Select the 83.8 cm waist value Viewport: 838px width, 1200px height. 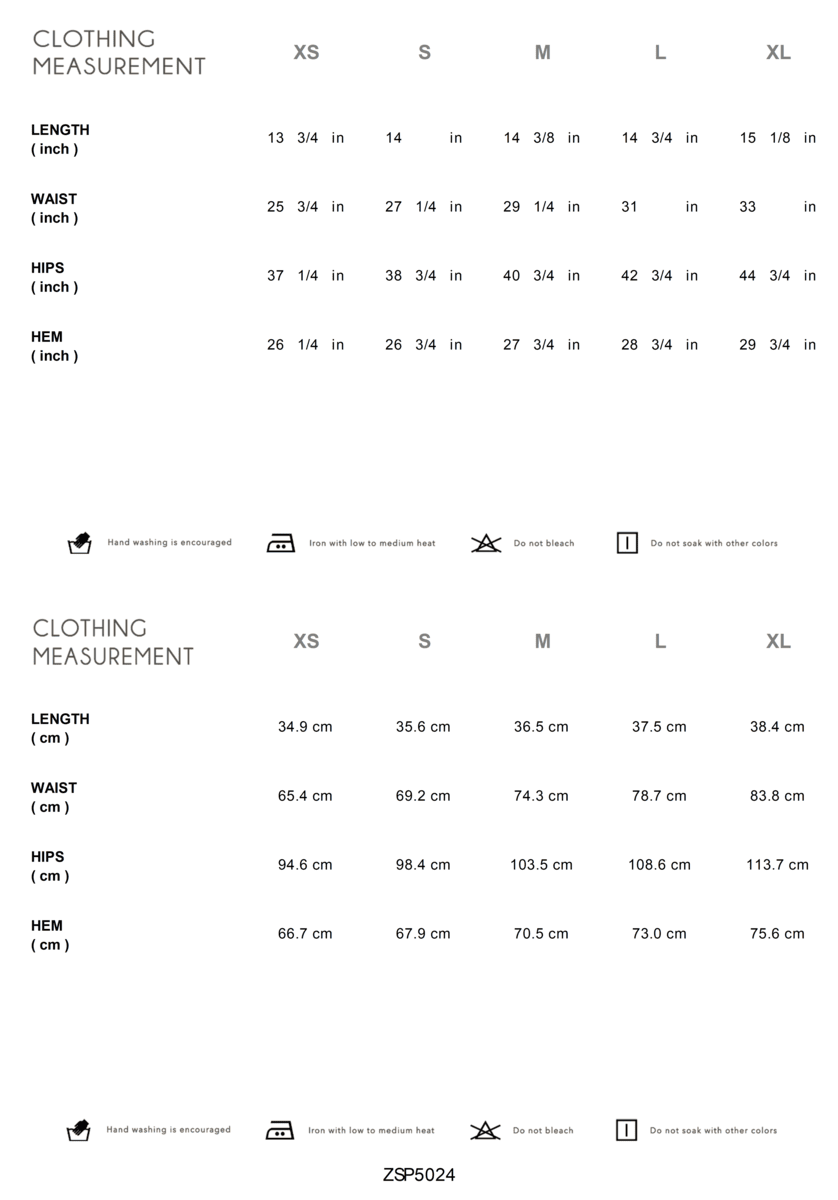pos(777,796)
